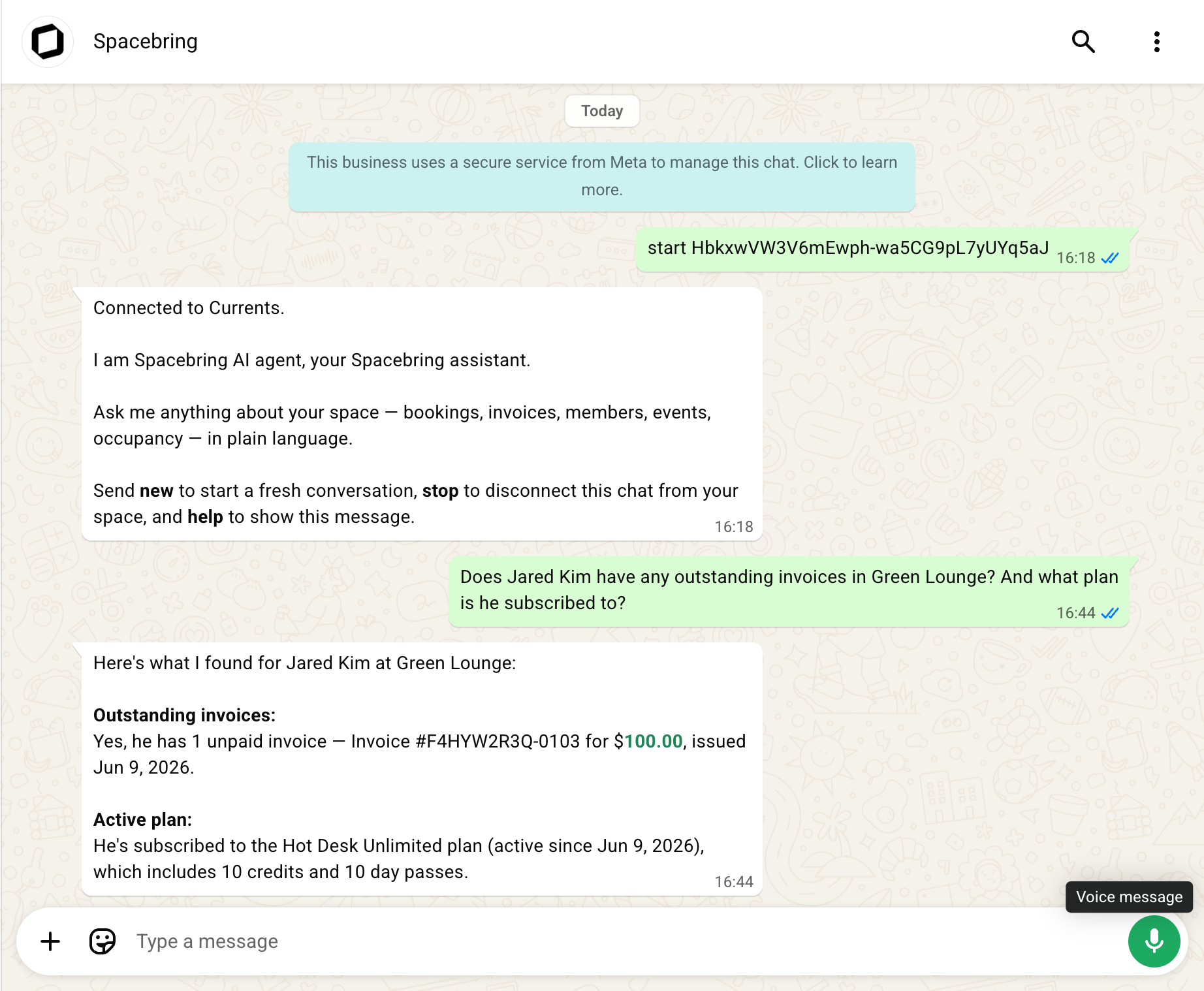This screenshot has width=1204, height=991.
Task: Click the Jared Kim question message
Action: (x=789, y=591)
